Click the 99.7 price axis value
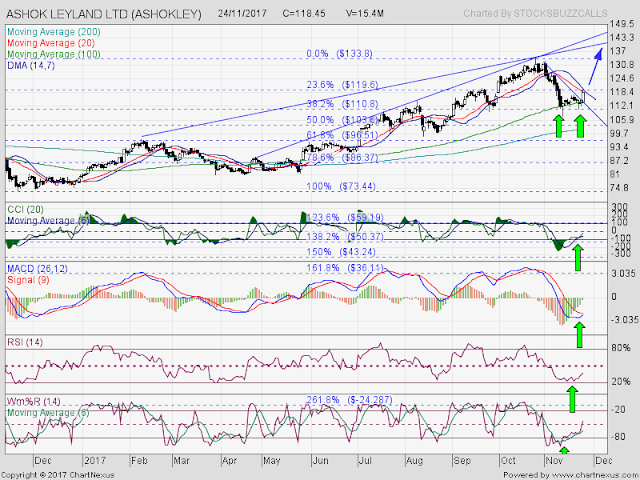The width and height of the screenshot is (640, 480). click(620, 133)
